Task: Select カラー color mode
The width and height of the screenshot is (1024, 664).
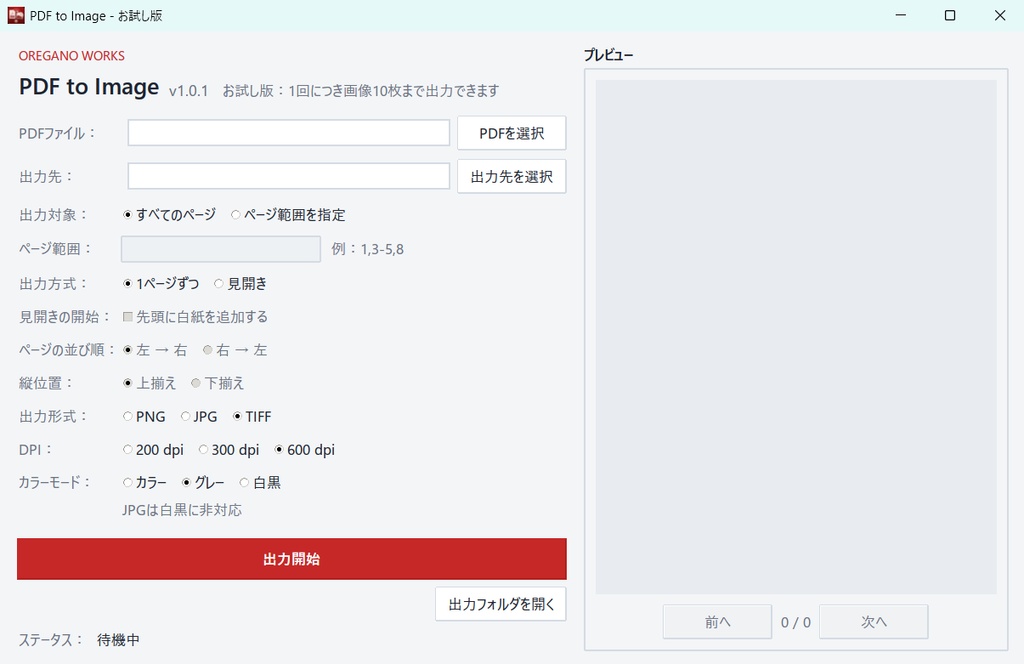Action: (x=144, y=482)
